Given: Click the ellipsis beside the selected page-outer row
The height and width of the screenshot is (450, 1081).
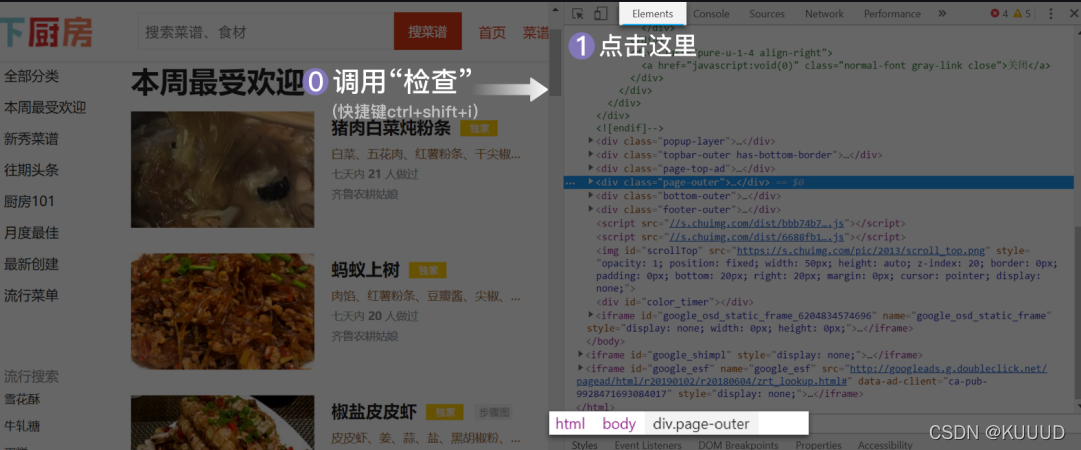Looking at the screenshot, I should (569, 183).
